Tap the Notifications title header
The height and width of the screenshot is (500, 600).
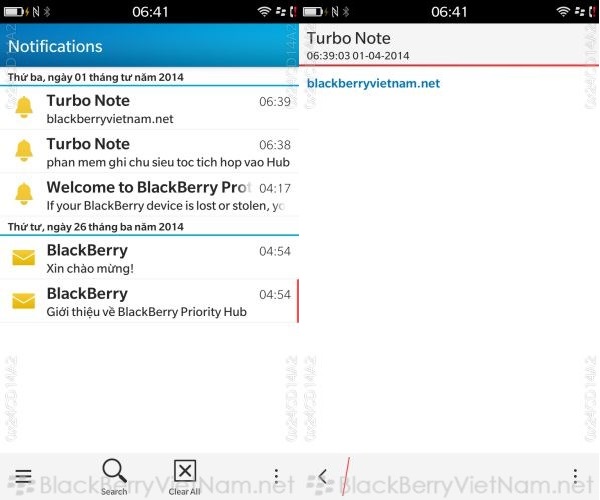click(x=55, y=46)
